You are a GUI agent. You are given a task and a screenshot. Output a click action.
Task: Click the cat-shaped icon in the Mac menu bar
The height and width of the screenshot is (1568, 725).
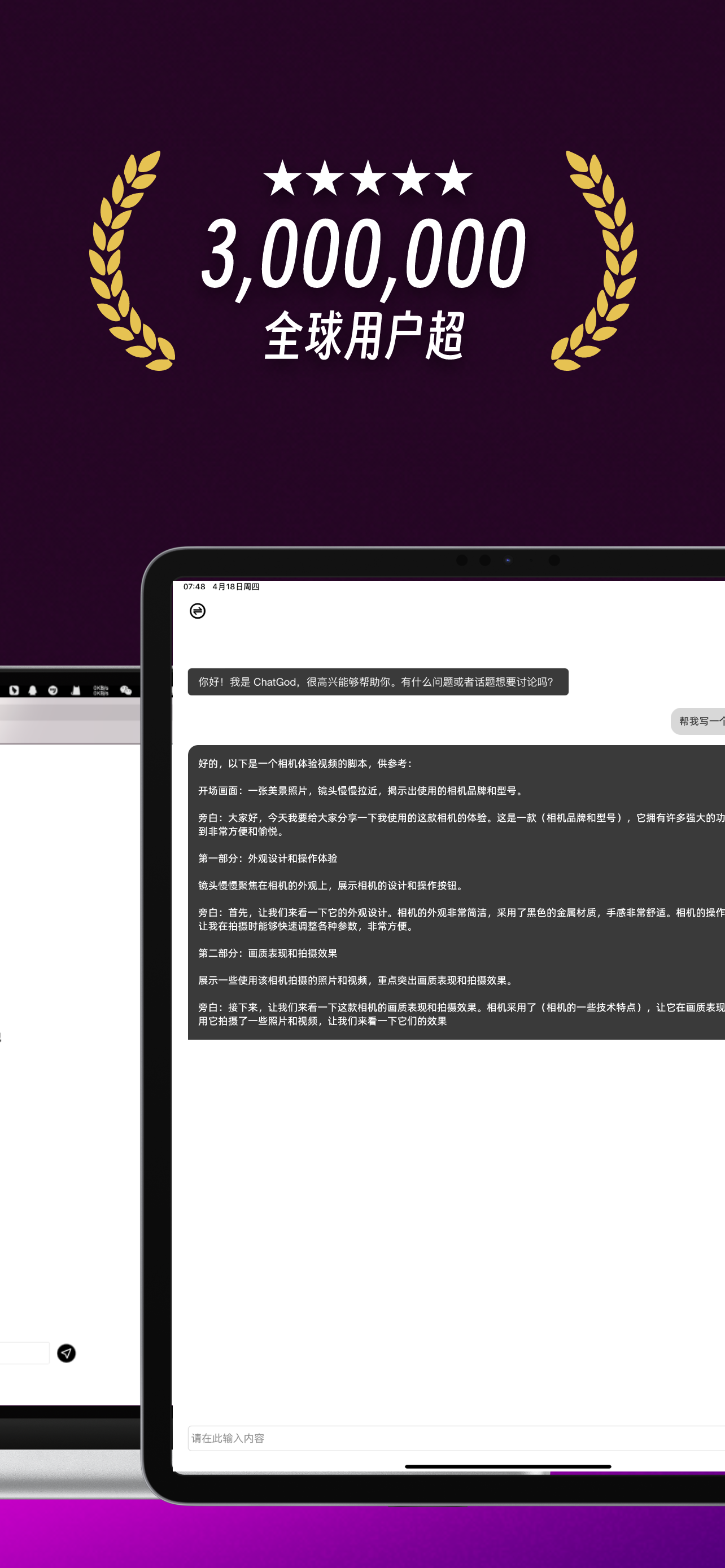coord(76,690)
